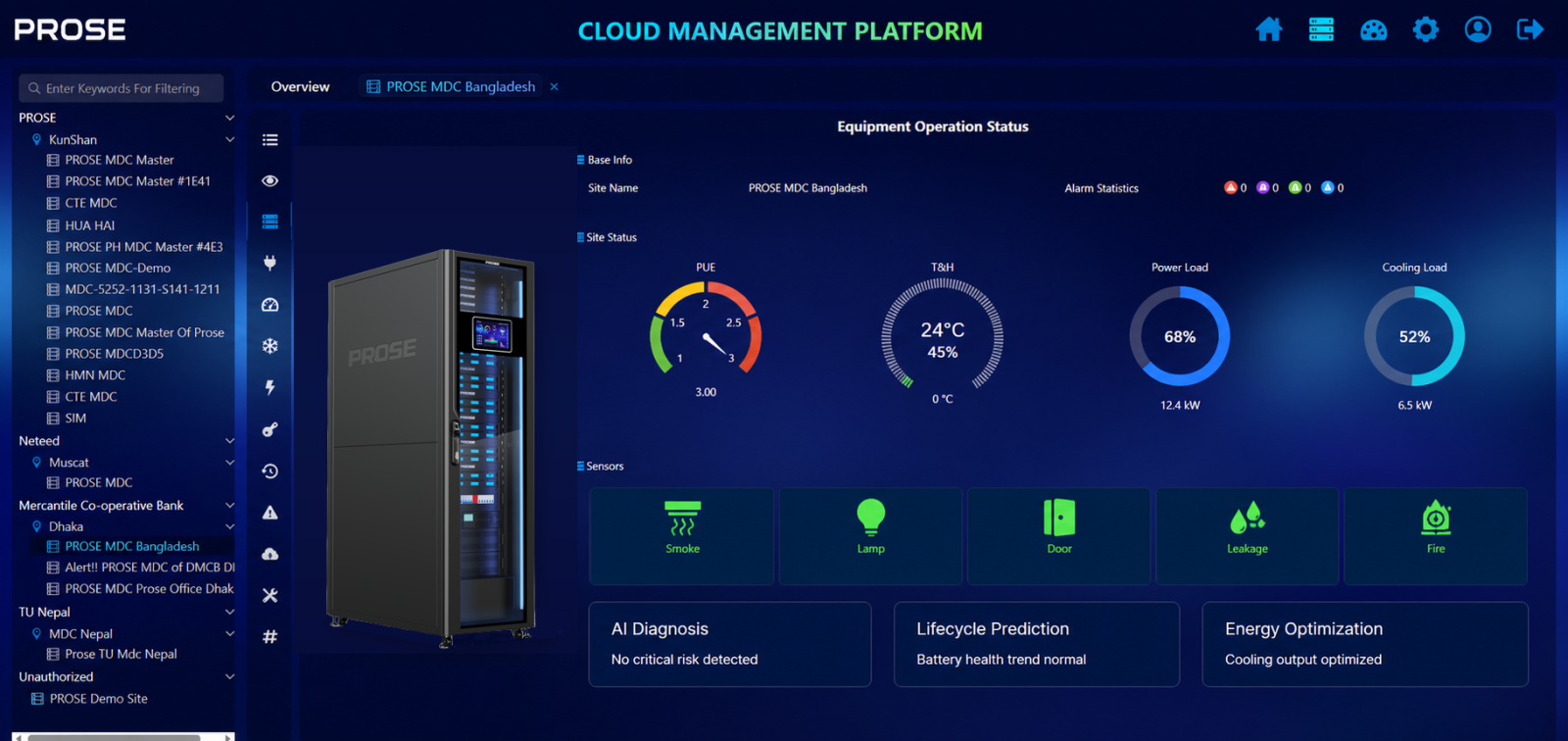Open the Lifecycle Prediction card
The image size is (1568, 741).
(x=1036, y=644)
